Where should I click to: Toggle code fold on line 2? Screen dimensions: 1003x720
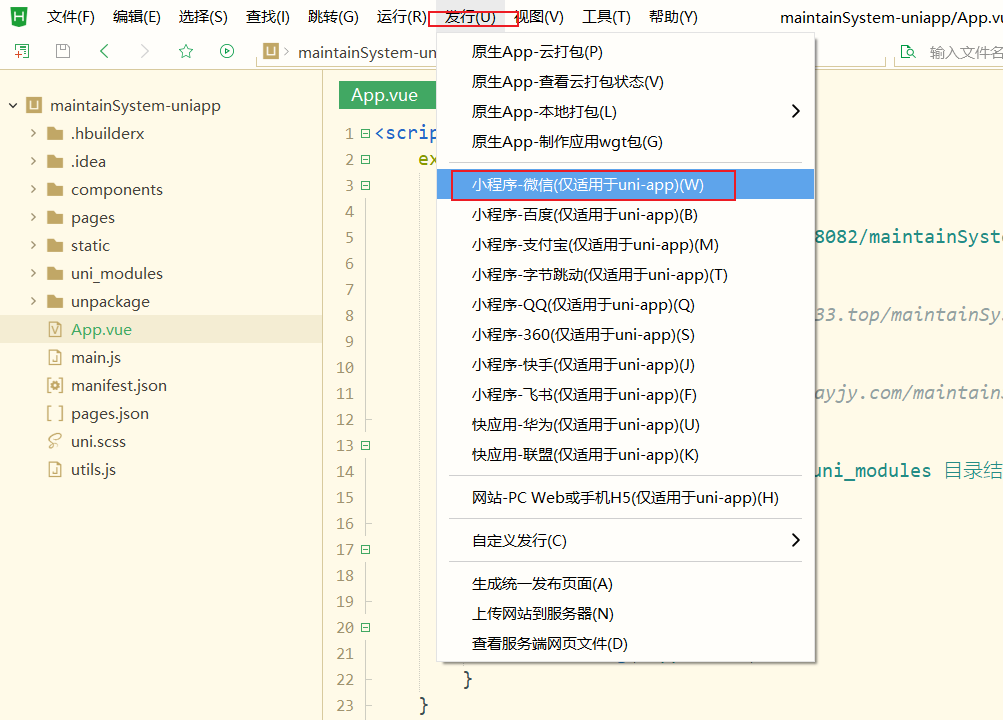(365, 159)
